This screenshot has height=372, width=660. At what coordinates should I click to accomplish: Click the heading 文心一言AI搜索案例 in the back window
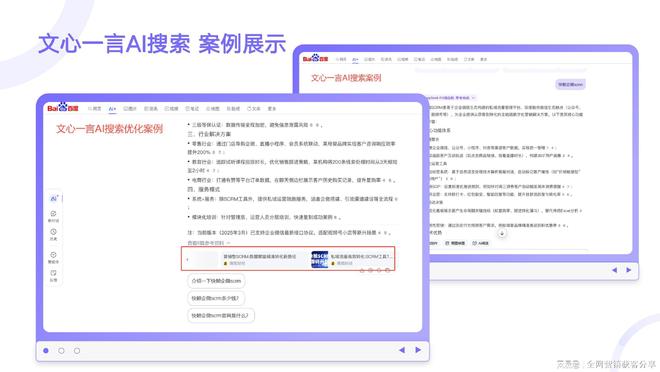pyautogui.click(x=346, y=78)
